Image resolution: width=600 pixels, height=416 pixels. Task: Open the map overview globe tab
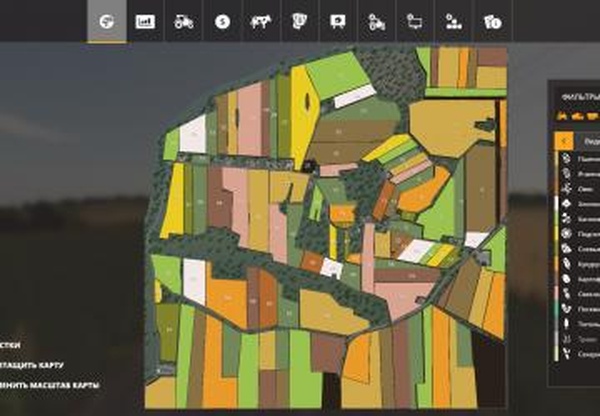point(107,21)
